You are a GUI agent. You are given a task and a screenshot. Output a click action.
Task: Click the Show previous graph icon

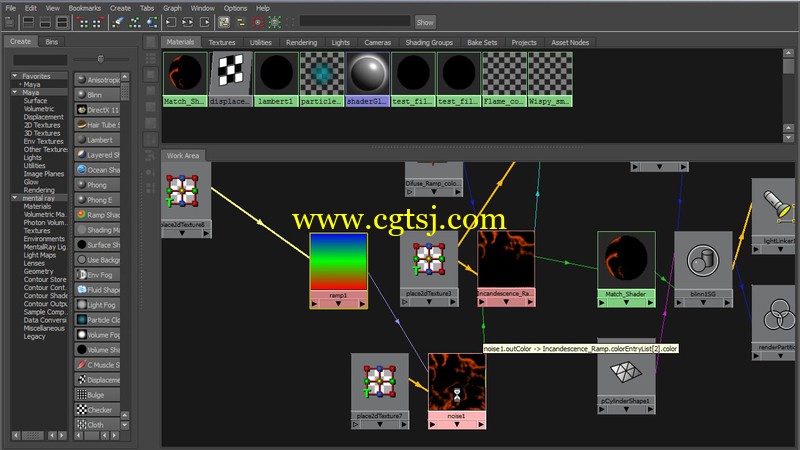pyautogui.click(x=84, y=22)
